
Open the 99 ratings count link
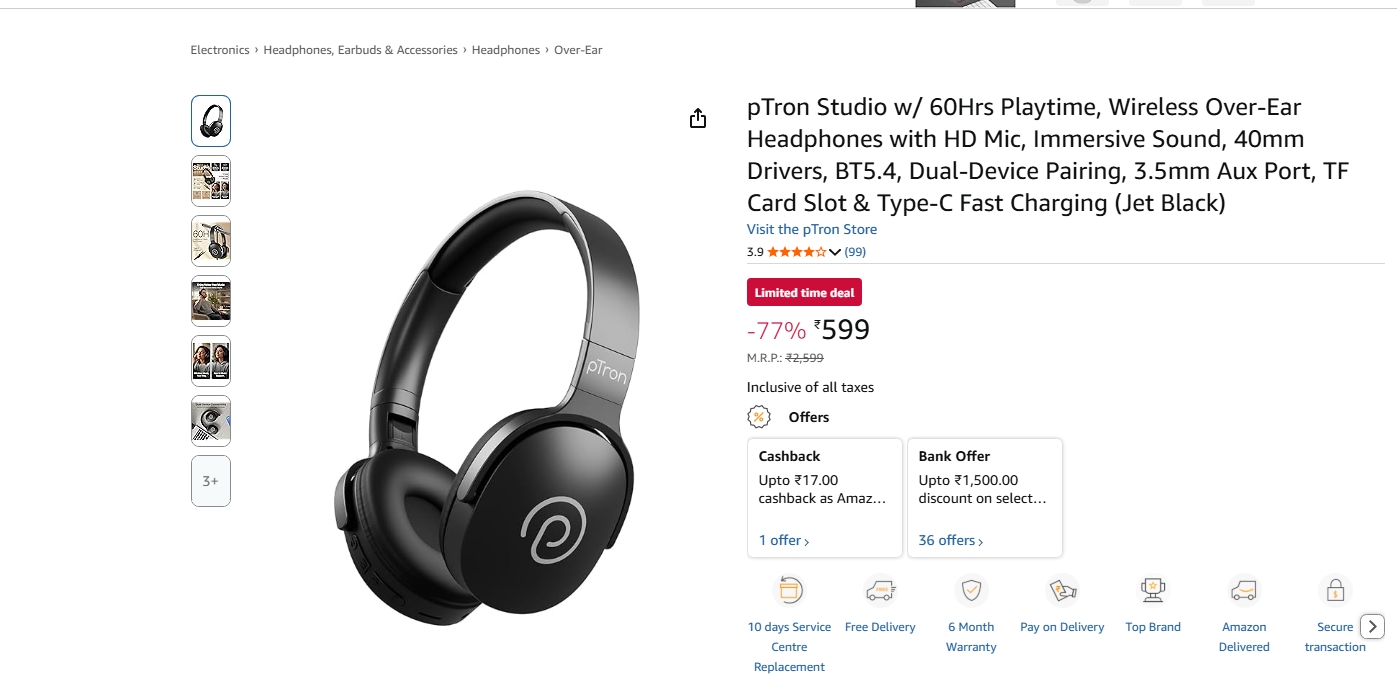[x=855, y=252]
